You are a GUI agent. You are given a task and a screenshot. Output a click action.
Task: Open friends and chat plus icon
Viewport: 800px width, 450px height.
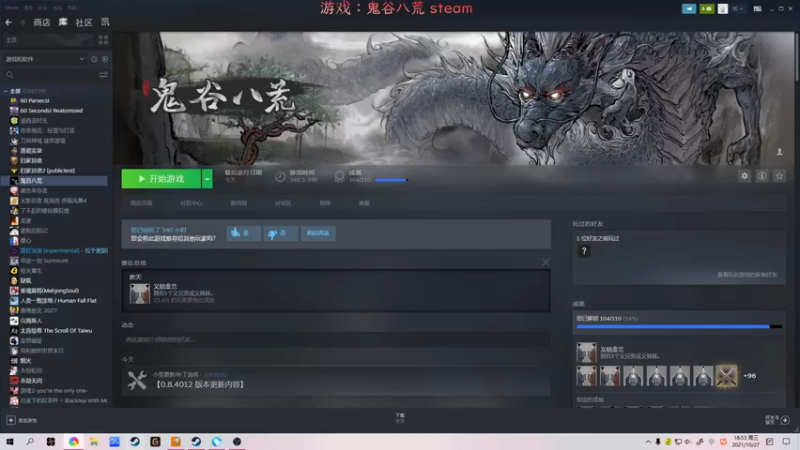[x=785, y=420]
